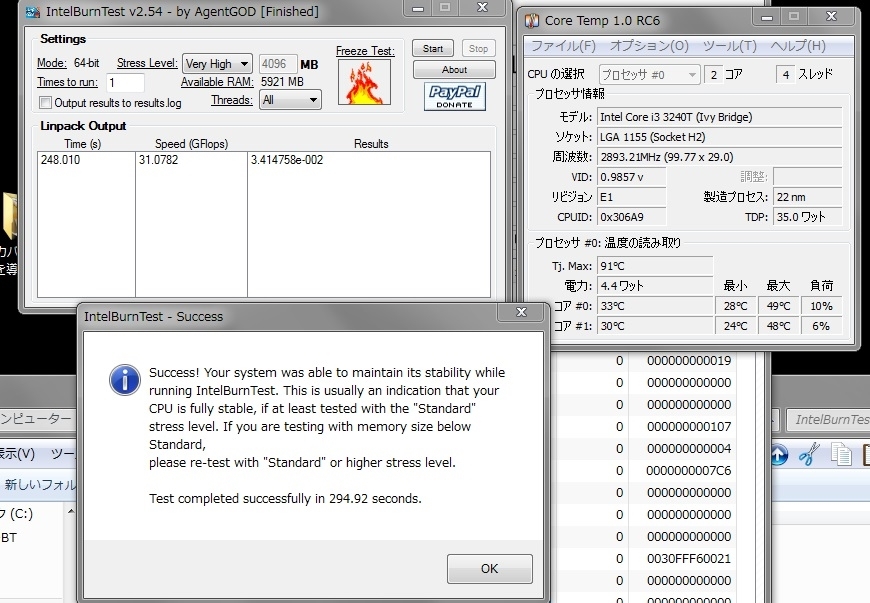Click the Intel Core i3 3240T model field
The height and width of the screenshot is (603, 870).
720,117
